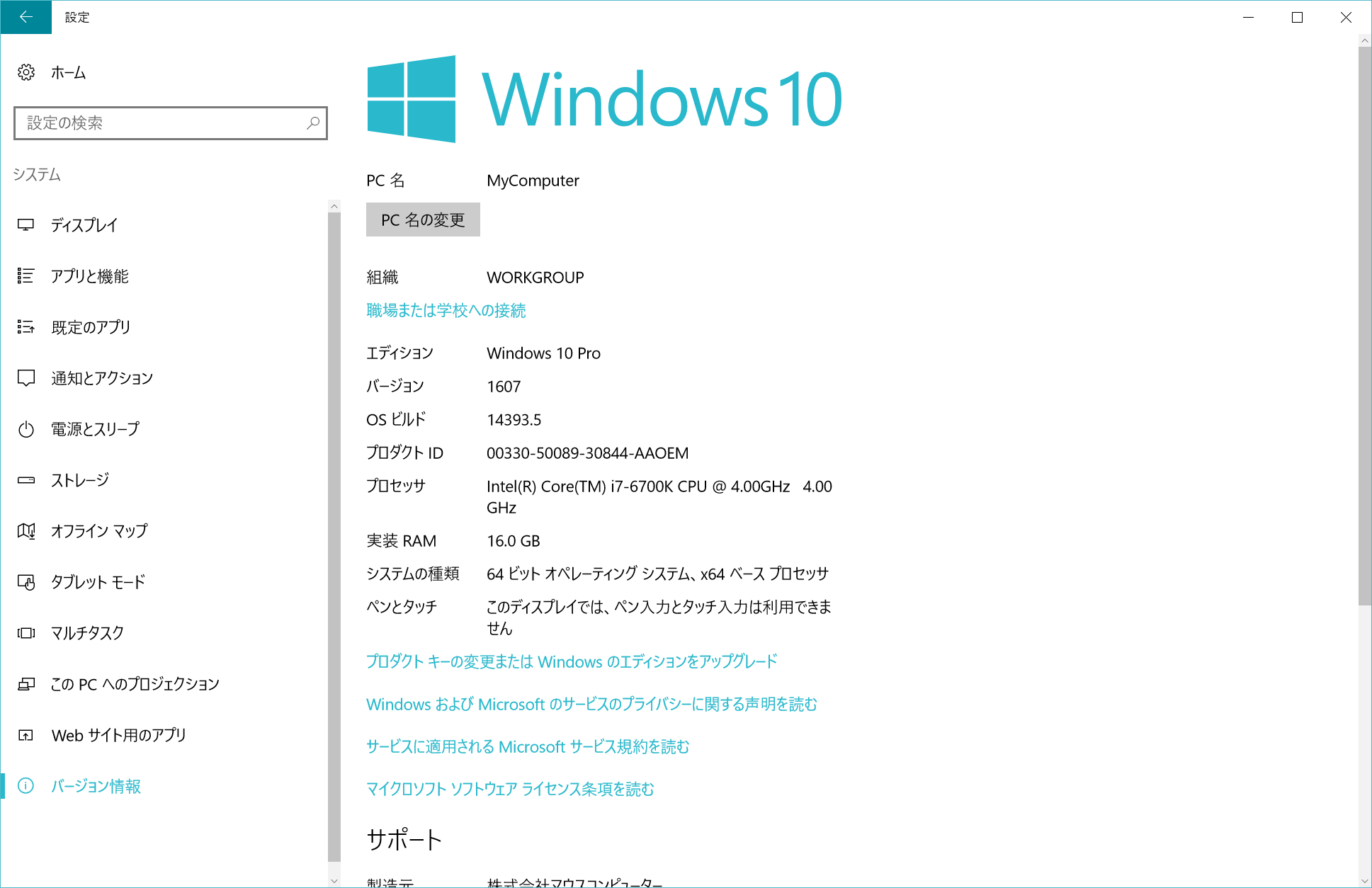
Task: Click main page scroll up arrow
Action: pyautogui.click(x=1365, y=40)
